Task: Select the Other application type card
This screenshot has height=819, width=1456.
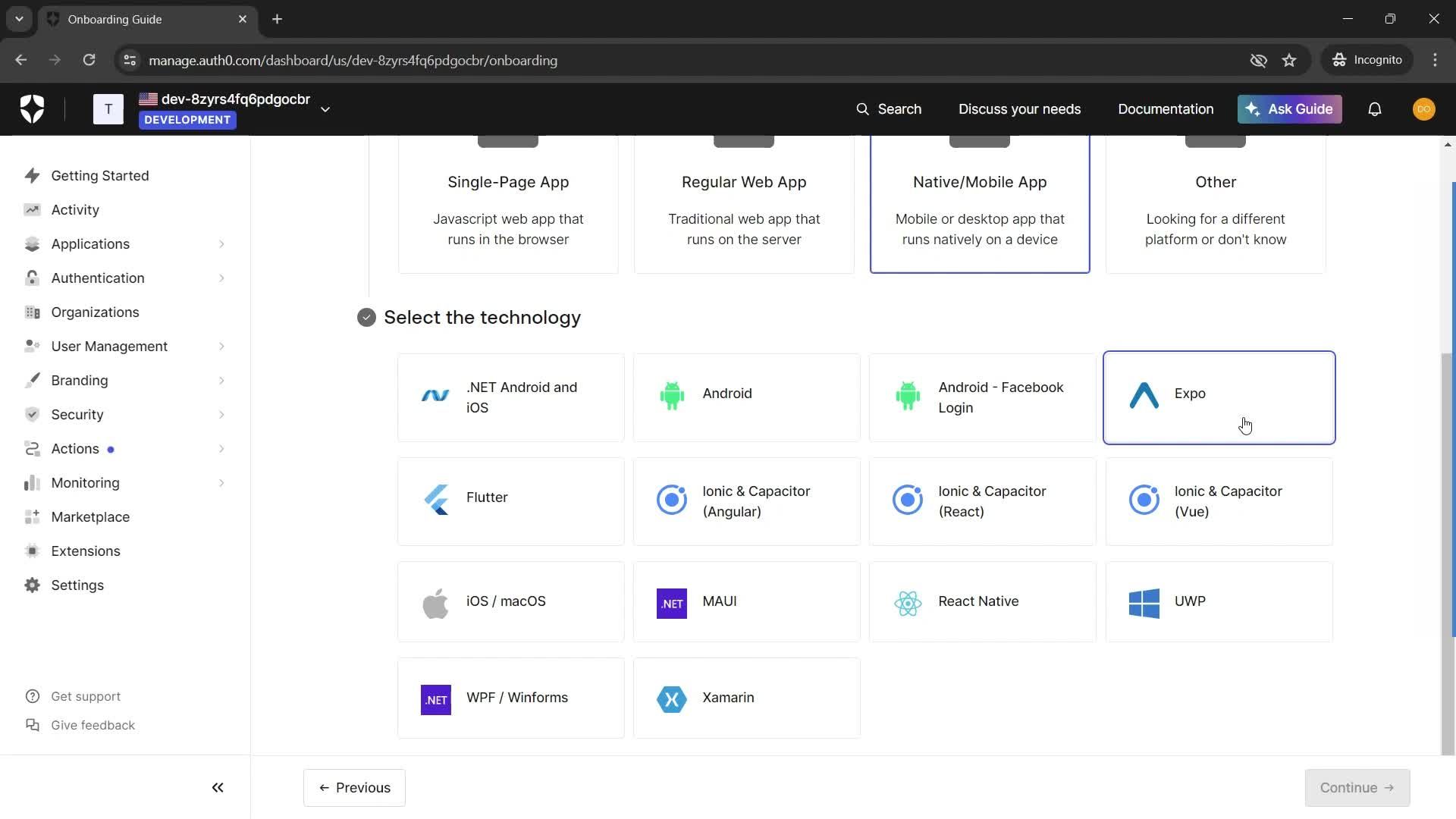Action: 1216,205
